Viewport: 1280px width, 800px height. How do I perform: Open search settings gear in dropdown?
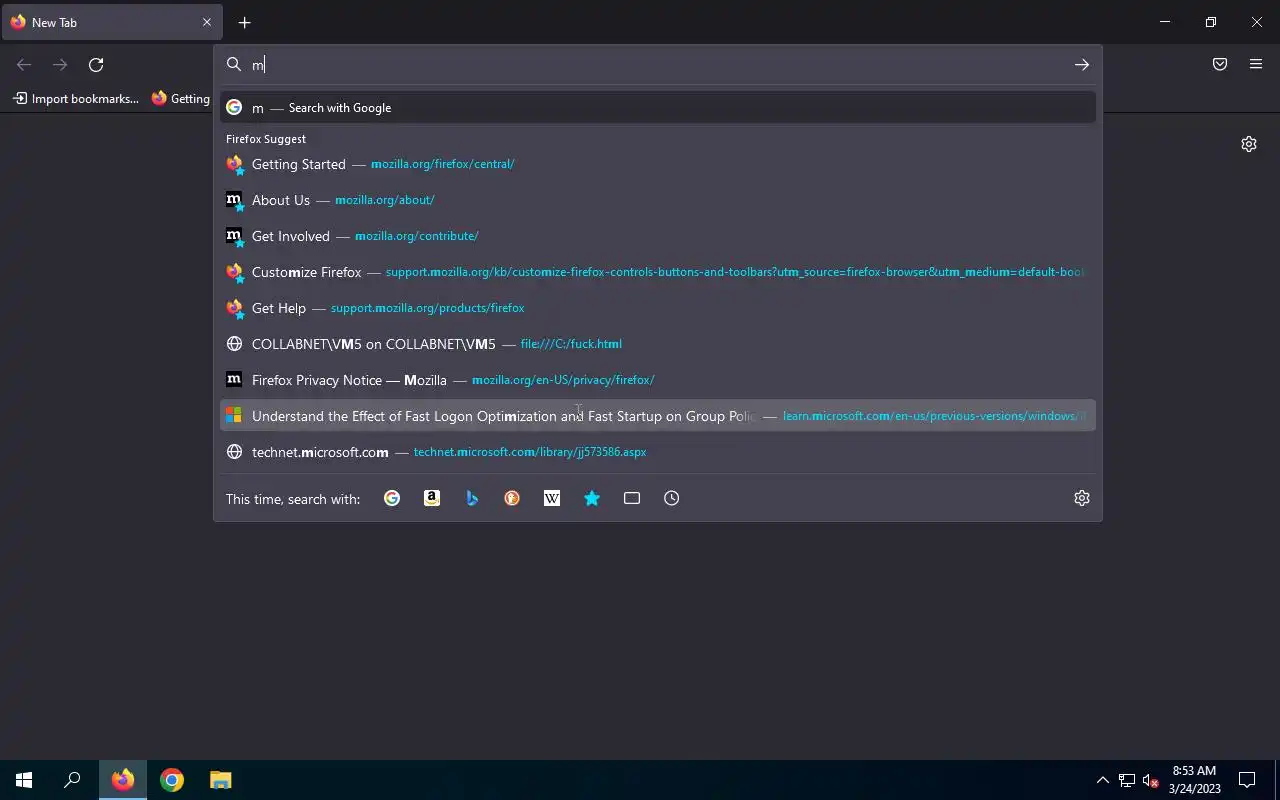pyautogui.click(x=1082, y=498)
